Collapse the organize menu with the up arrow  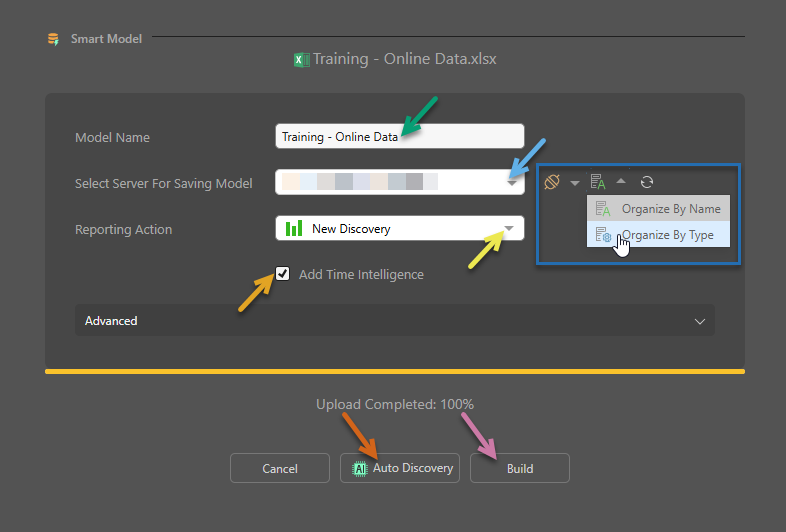tap(621, 181)
